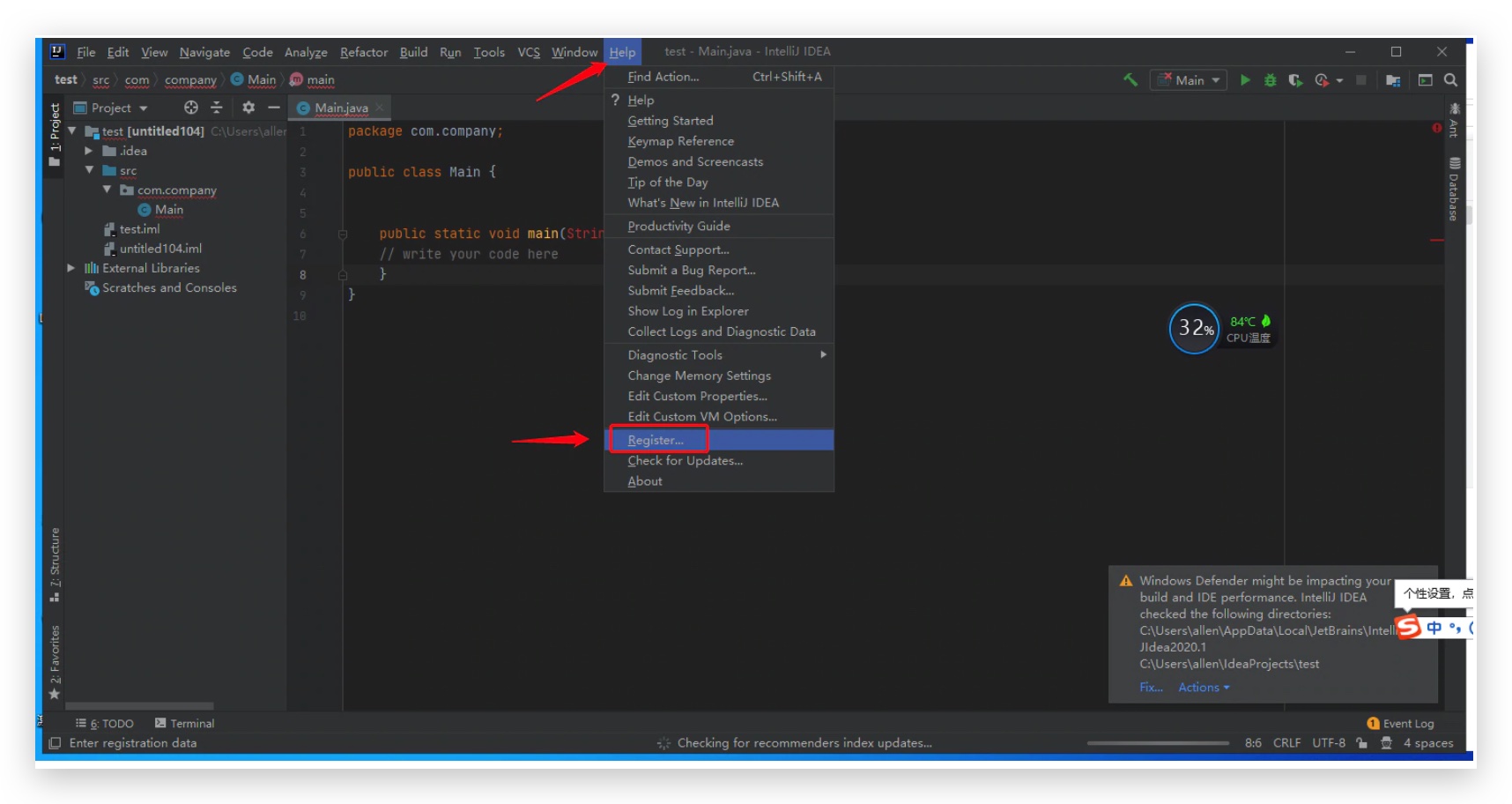Screen dimensions: 1512x804
Task: Click the profiler run icon
Action: point(1321,79)
